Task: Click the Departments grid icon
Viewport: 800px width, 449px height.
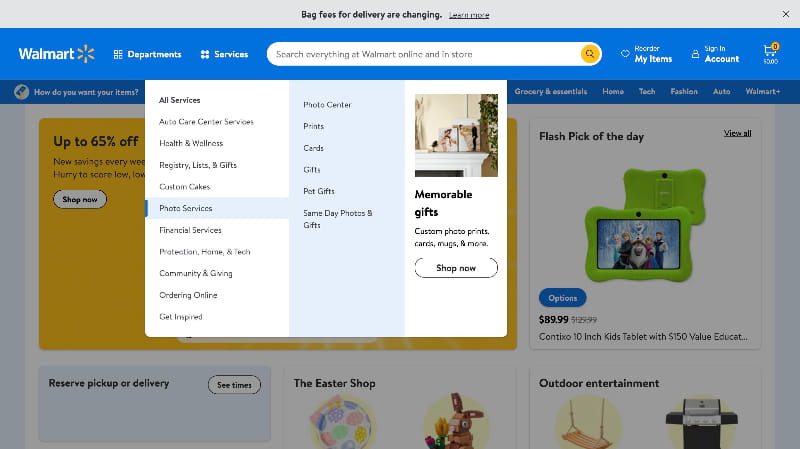Action: pyautogui.click(x=118, y=54)
